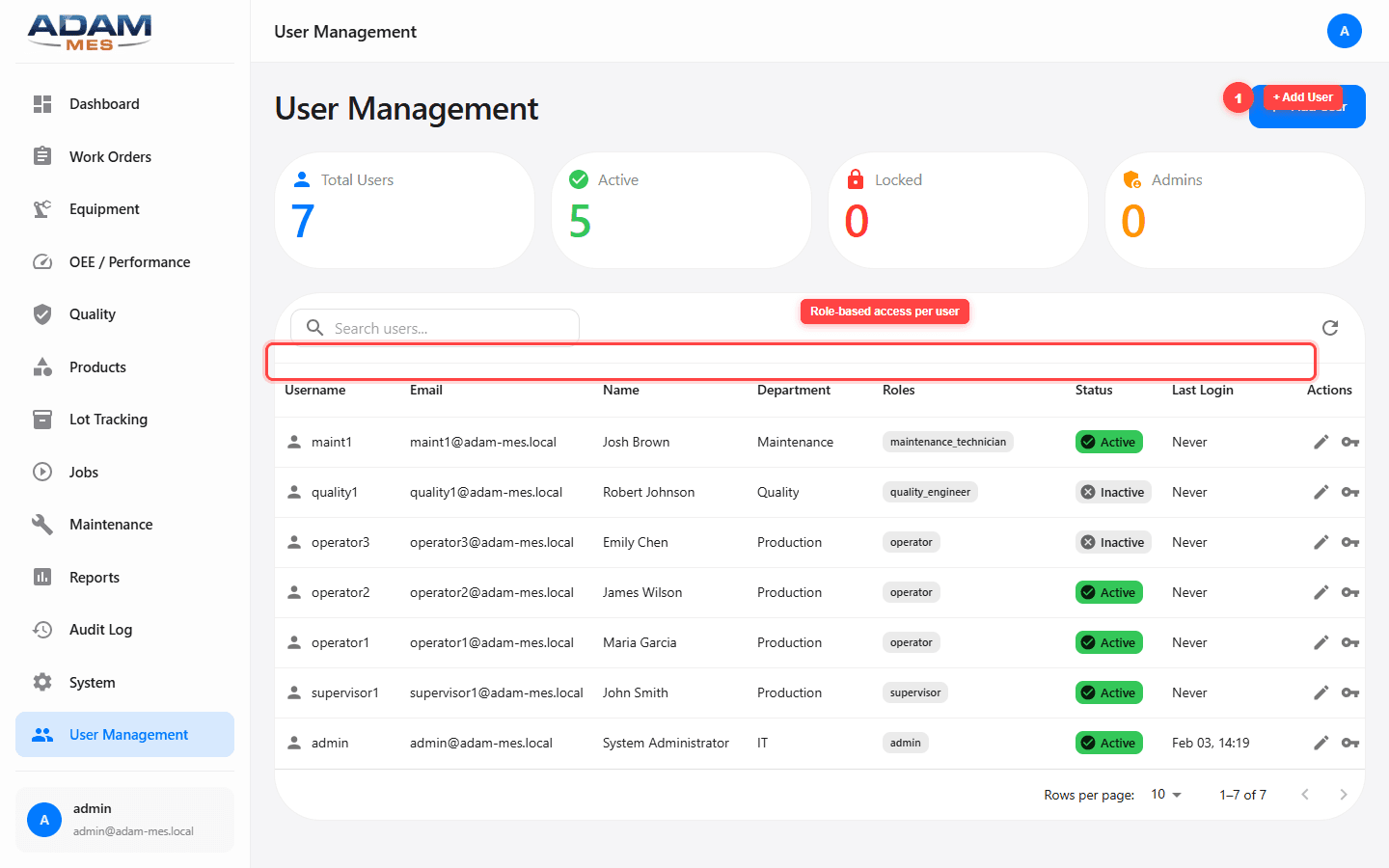Select the Work Orders sidebar icon

(x=42, y=156)
